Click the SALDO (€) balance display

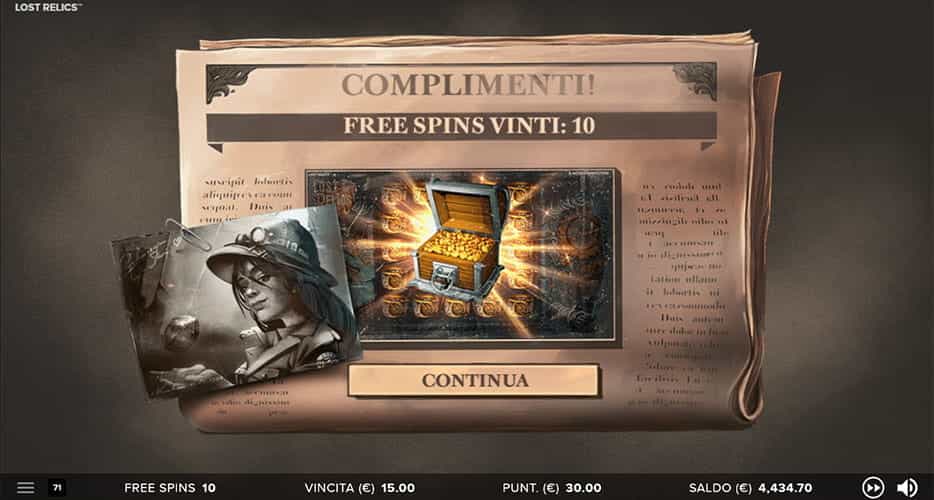tap(751, 488)
